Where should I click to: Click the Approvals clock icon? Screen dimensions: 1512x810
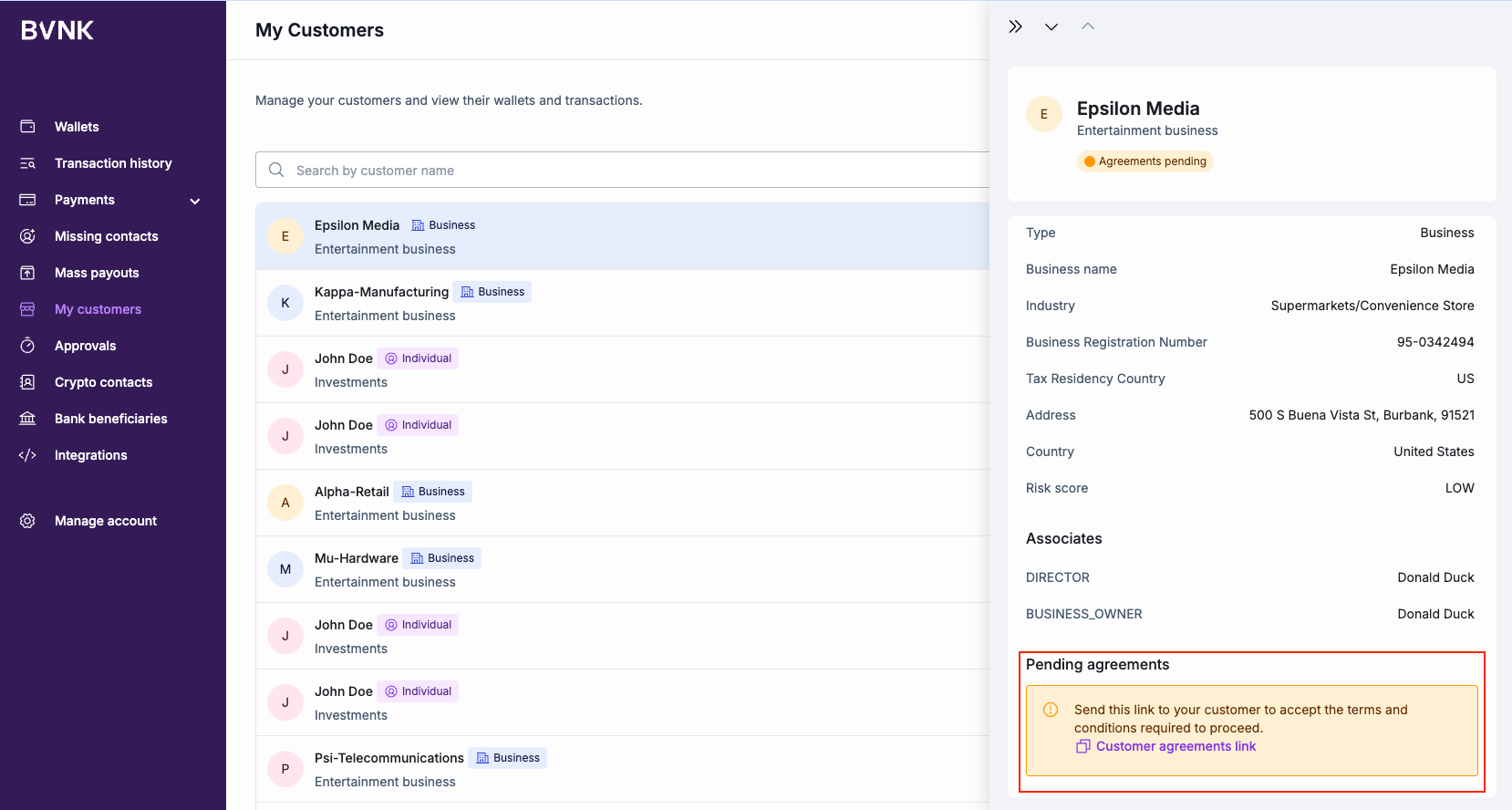pyautogui.click(x=27, y=346)
